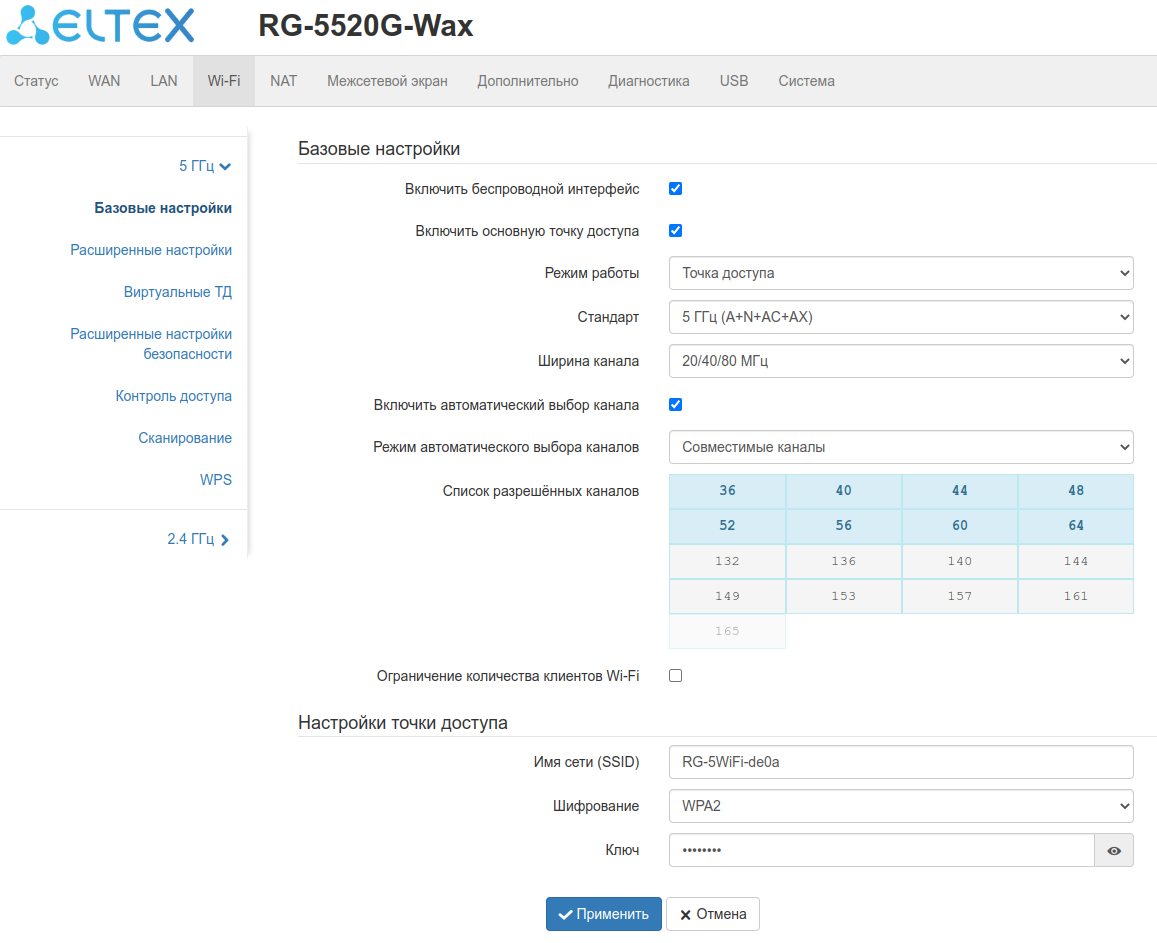Open the Диагностика tab
Image resolution: width=1157 pixels, height=943 pixels.
pos(648,81)
